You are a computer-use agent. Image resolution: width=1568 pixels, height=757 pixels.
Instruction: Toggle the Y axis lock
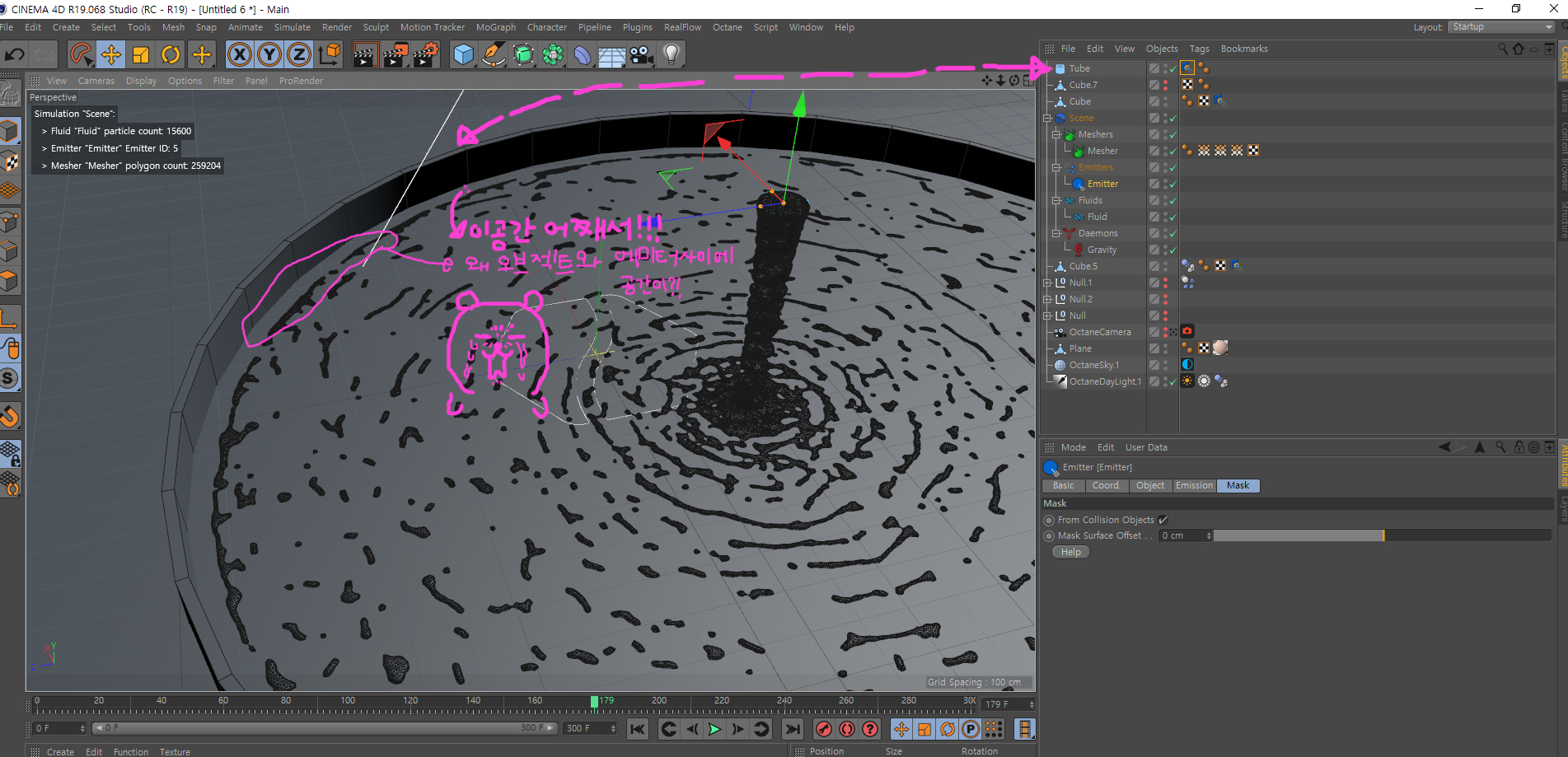pyautogui.click(x=269, y=55)
